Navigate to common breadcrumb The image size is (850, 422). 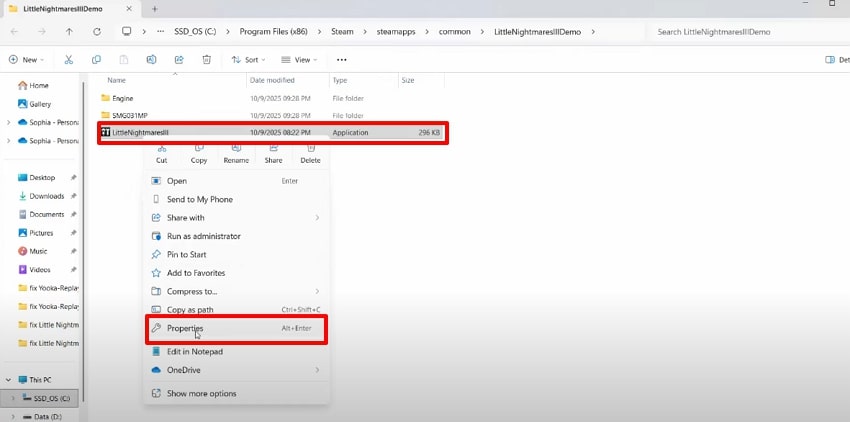pyautogui.click(x=454, y=31)
